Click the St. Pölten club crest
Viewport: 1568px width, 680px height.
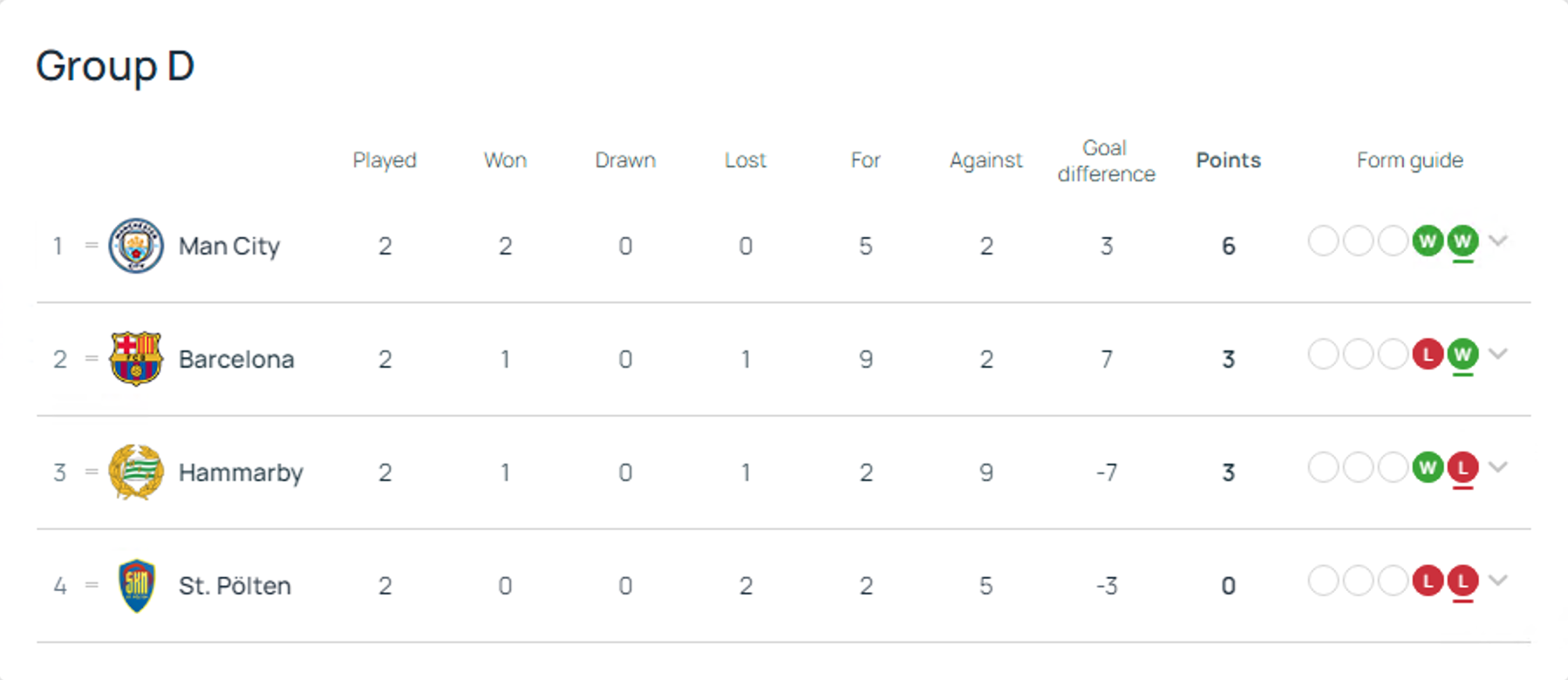[137, 585]
